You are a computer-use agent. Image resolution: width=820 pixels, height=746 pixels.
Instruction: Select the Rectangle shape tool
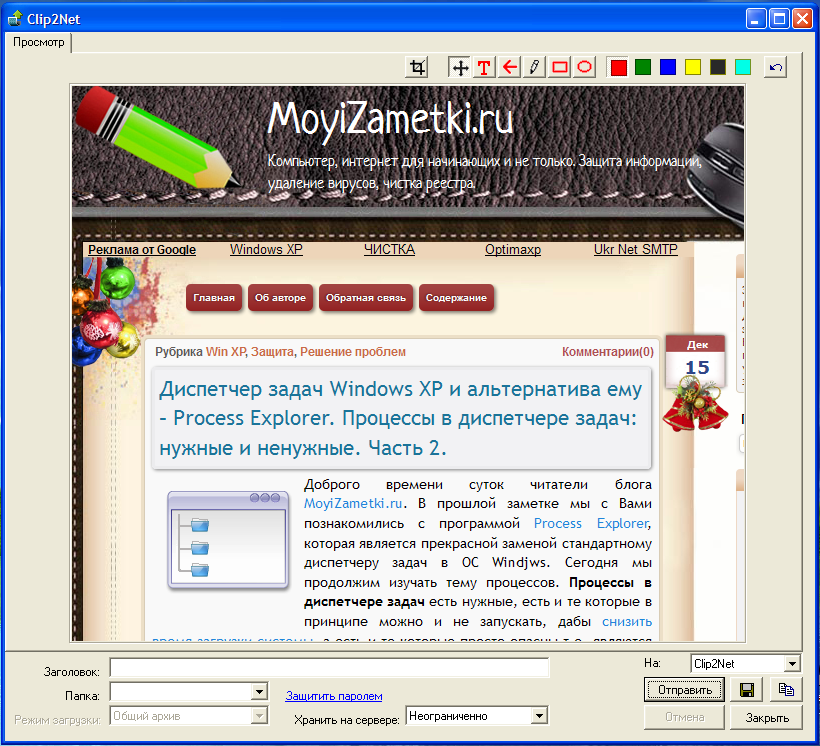[x=560, y=67]
